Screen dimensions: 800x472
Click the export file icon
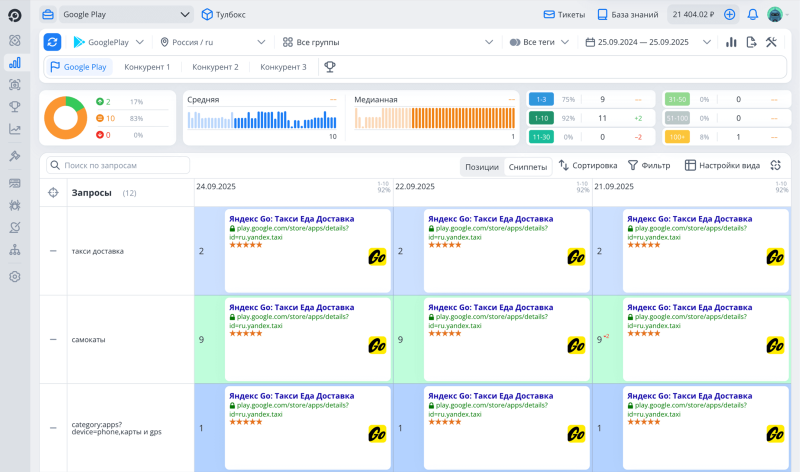click(751, 42)
